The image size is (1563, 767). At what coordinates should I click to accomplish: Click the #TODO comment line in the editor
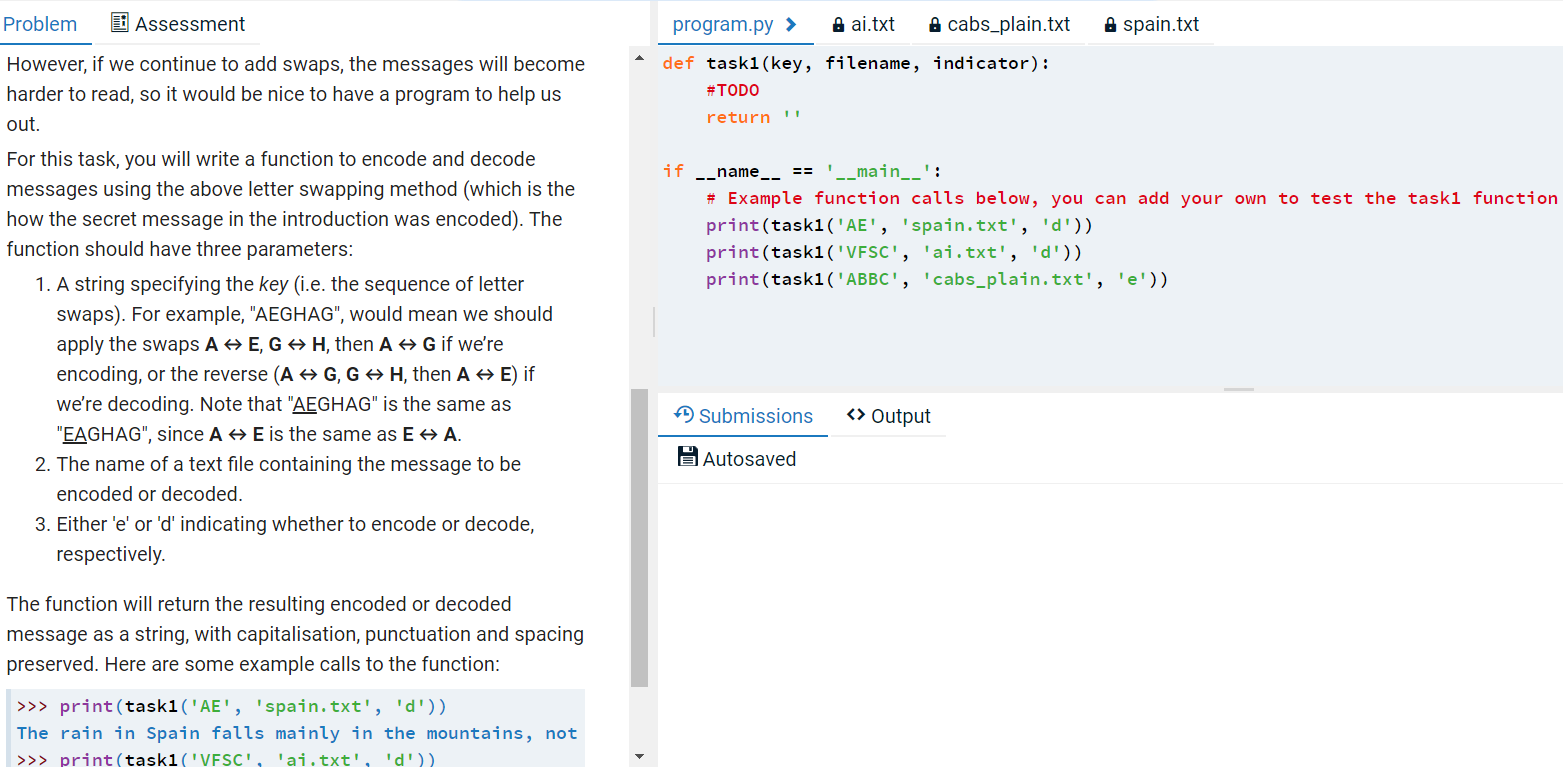click(731, 90)
